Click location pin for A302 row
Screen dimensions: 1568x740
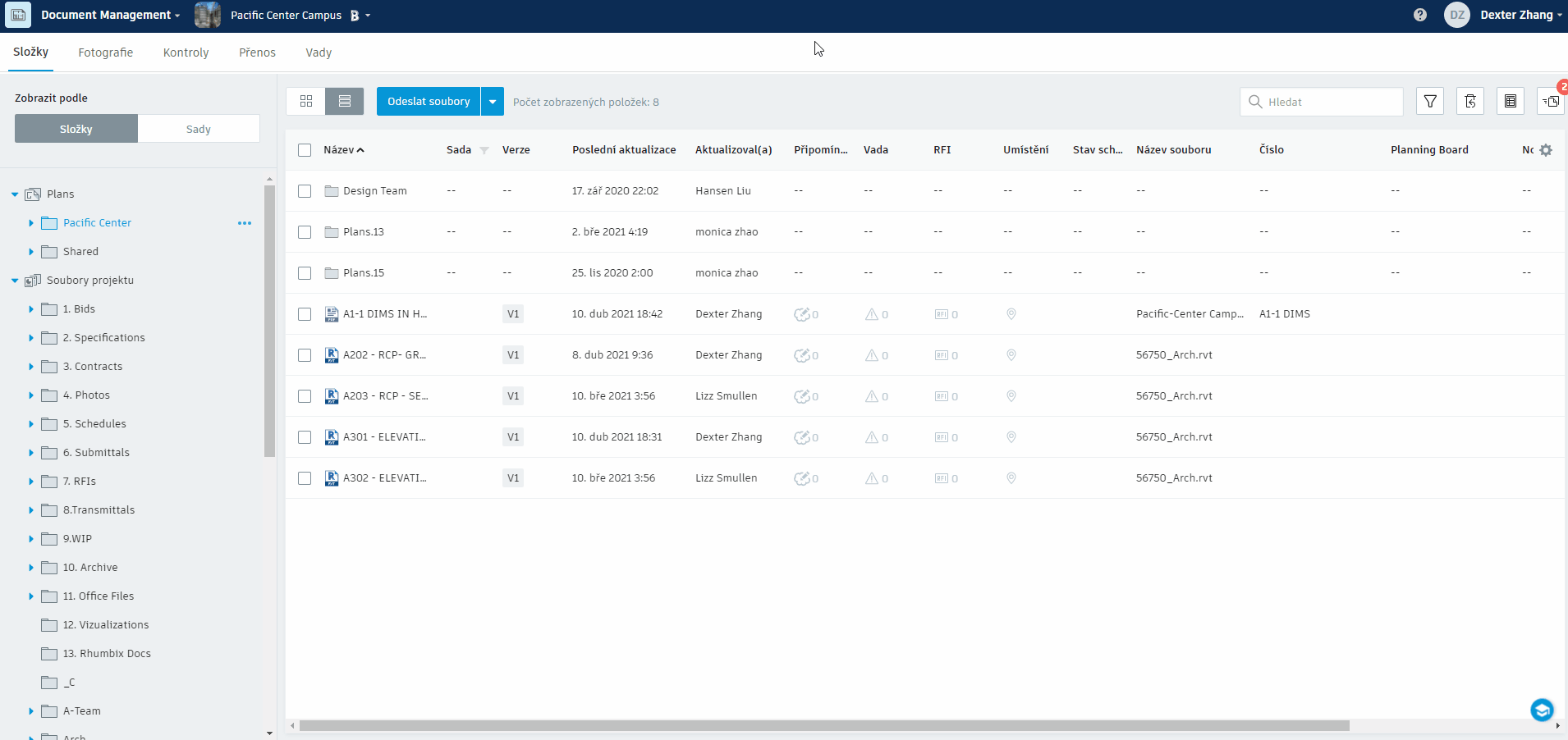point(1011,478)
